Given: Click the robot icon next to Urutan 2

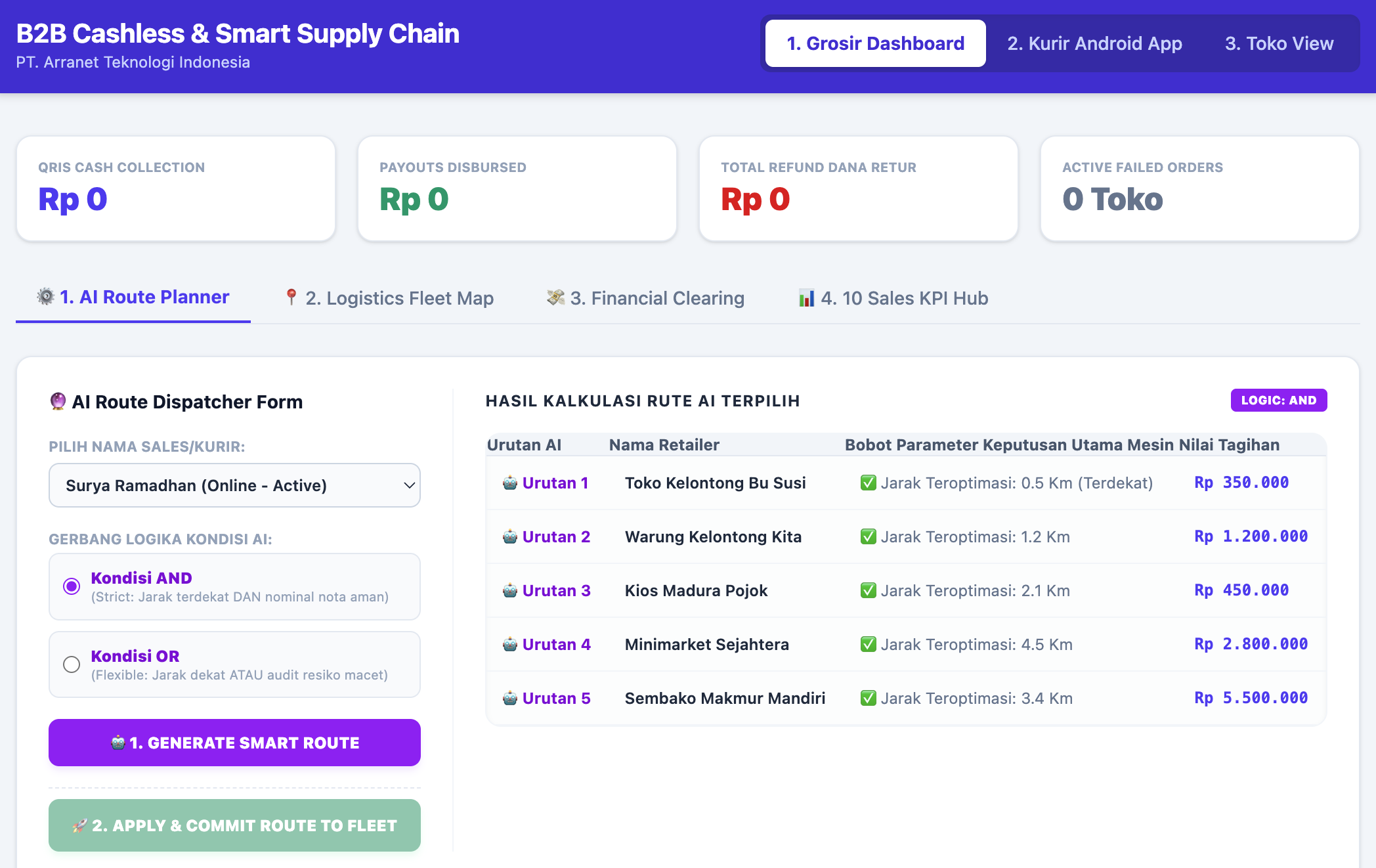Looking at the screenshot, I should [510, 537].
